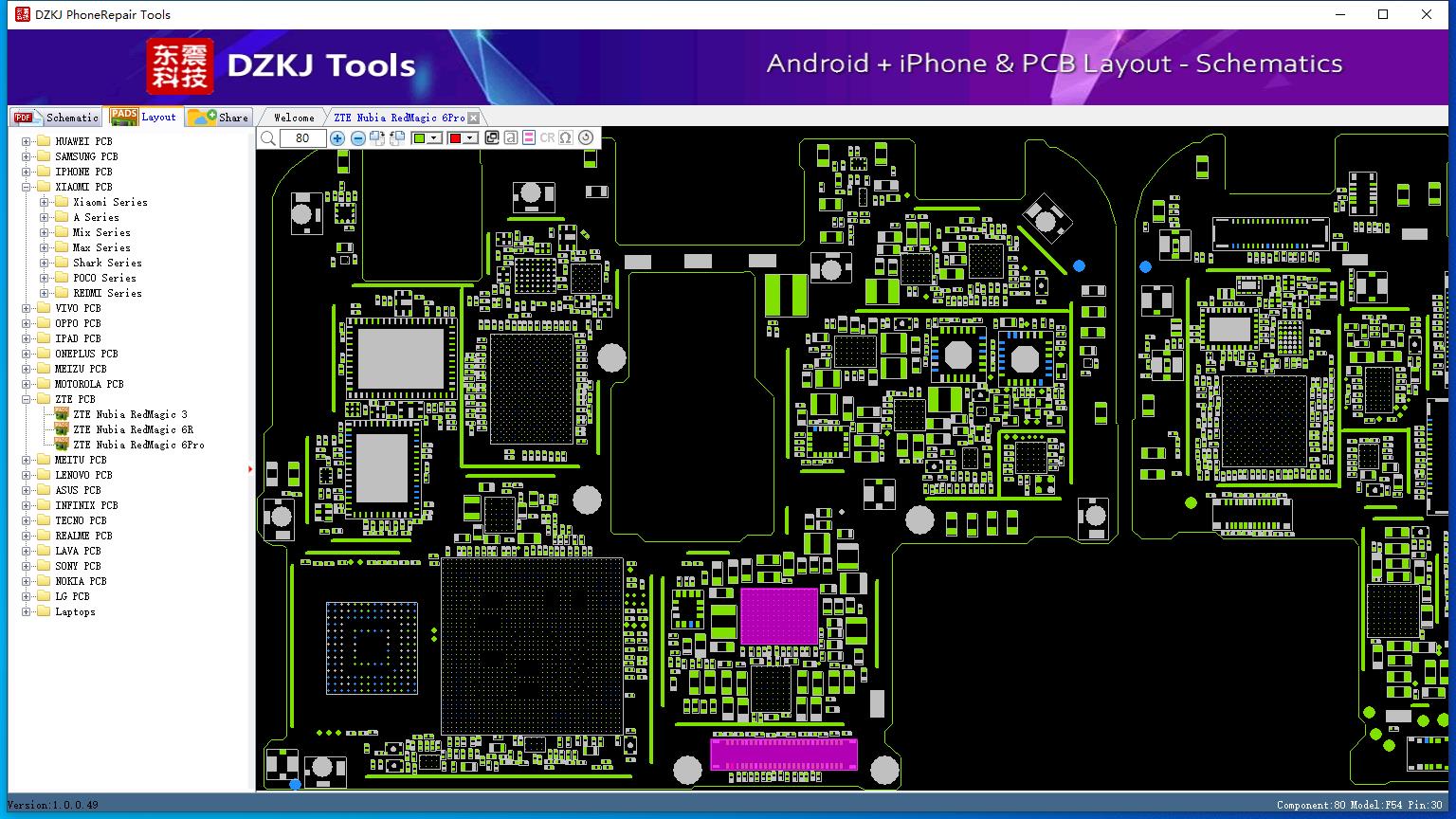Toggle the letter 'a' text display icon
The height and width of the screenshot is (819, 1456).
tap(510, 137)
